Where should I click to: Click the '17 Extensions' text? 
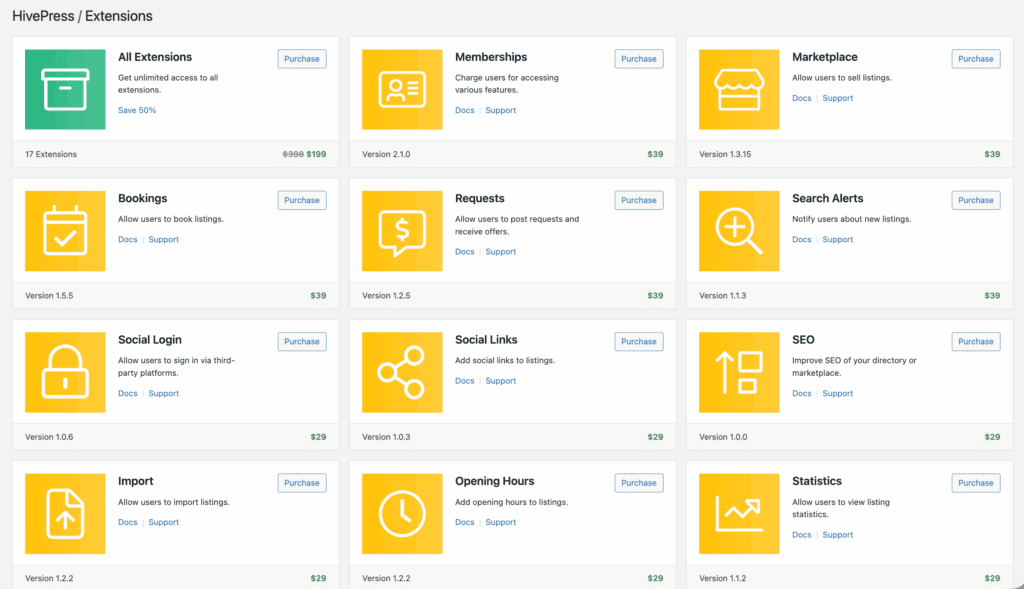point(51,155)
